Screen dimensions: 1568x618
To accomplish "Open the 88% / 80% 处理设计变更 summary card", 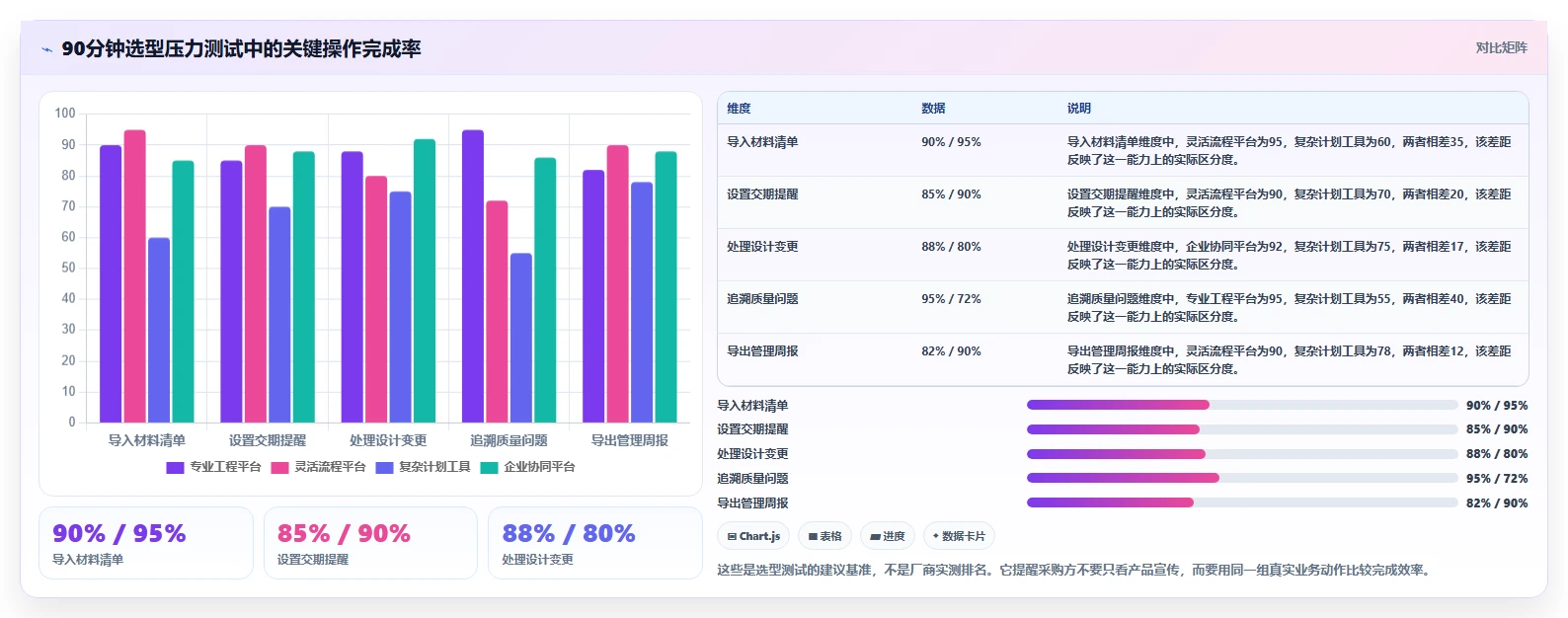I will pos(595,543).
